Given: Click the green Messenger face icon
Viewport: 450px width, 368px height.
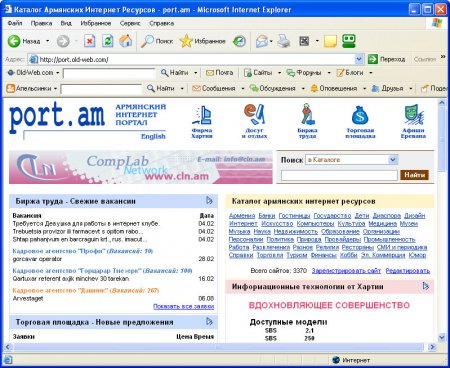Looking at the screenshot, I should (349, 41).
